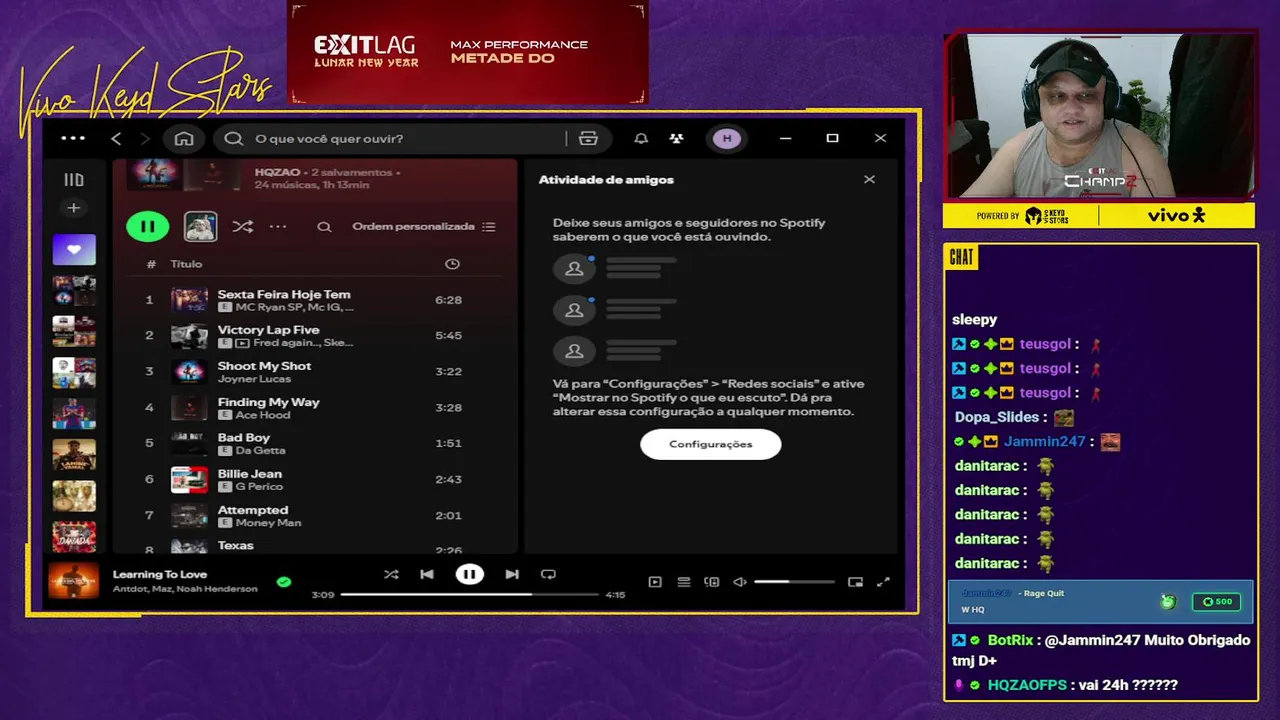The image size is (1280, 720).
Task: Select the song 'Shoot My Shot'
Action: click(264, 366)
